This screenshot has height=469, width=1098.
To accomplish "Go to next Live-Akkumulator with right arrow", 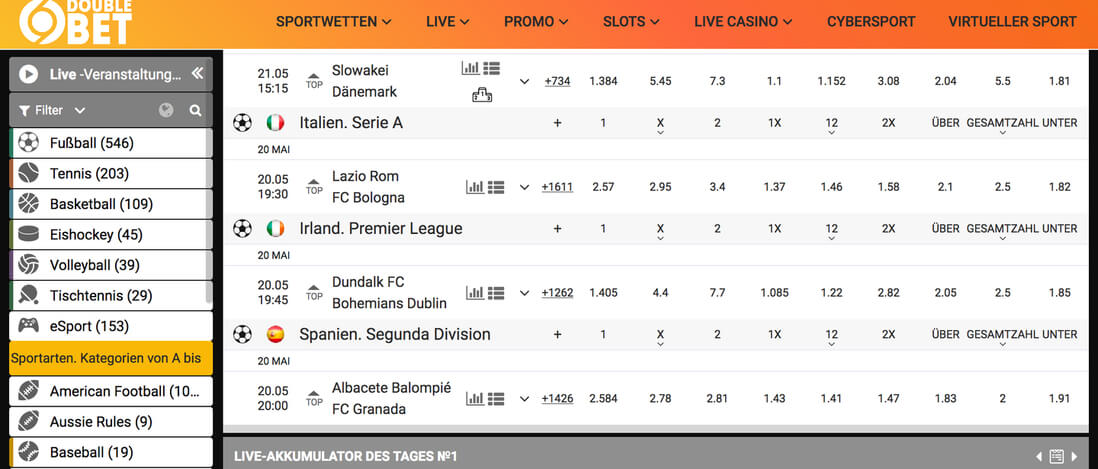I will point(1075,456).
